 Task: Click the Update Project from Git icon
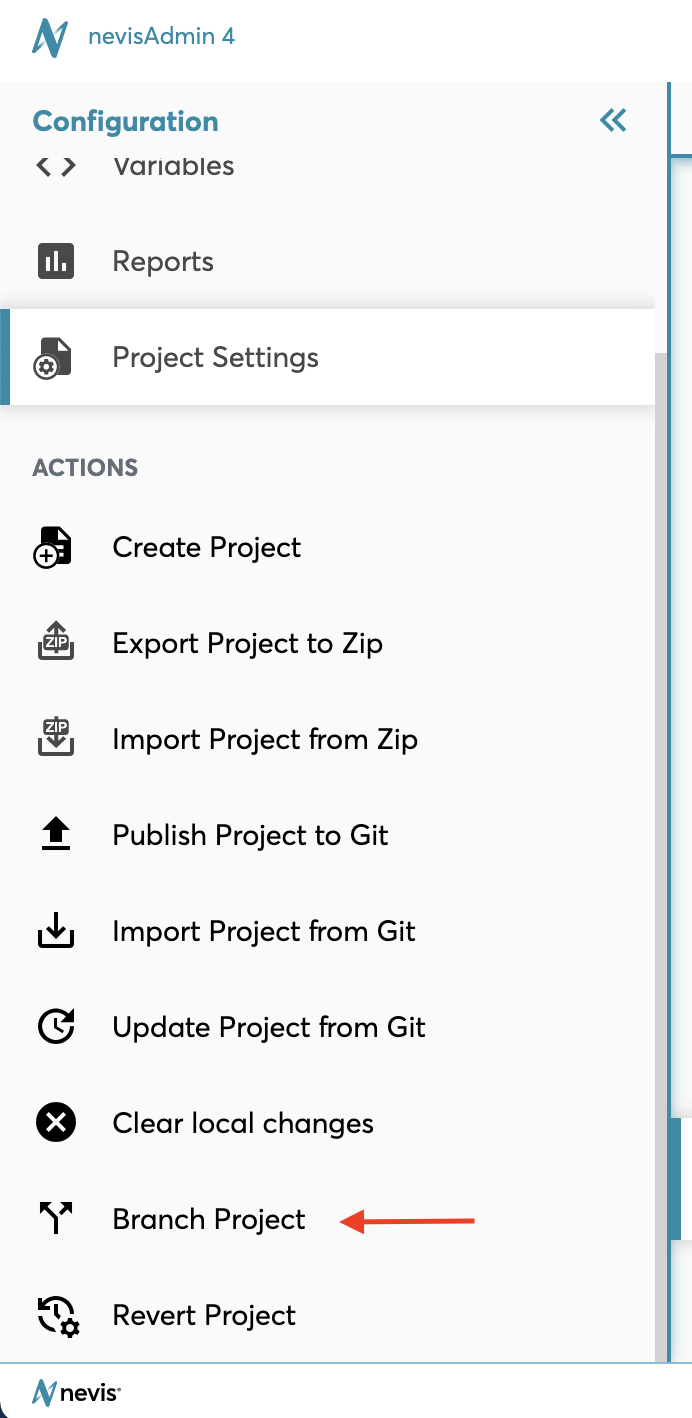pos(56,1027)
